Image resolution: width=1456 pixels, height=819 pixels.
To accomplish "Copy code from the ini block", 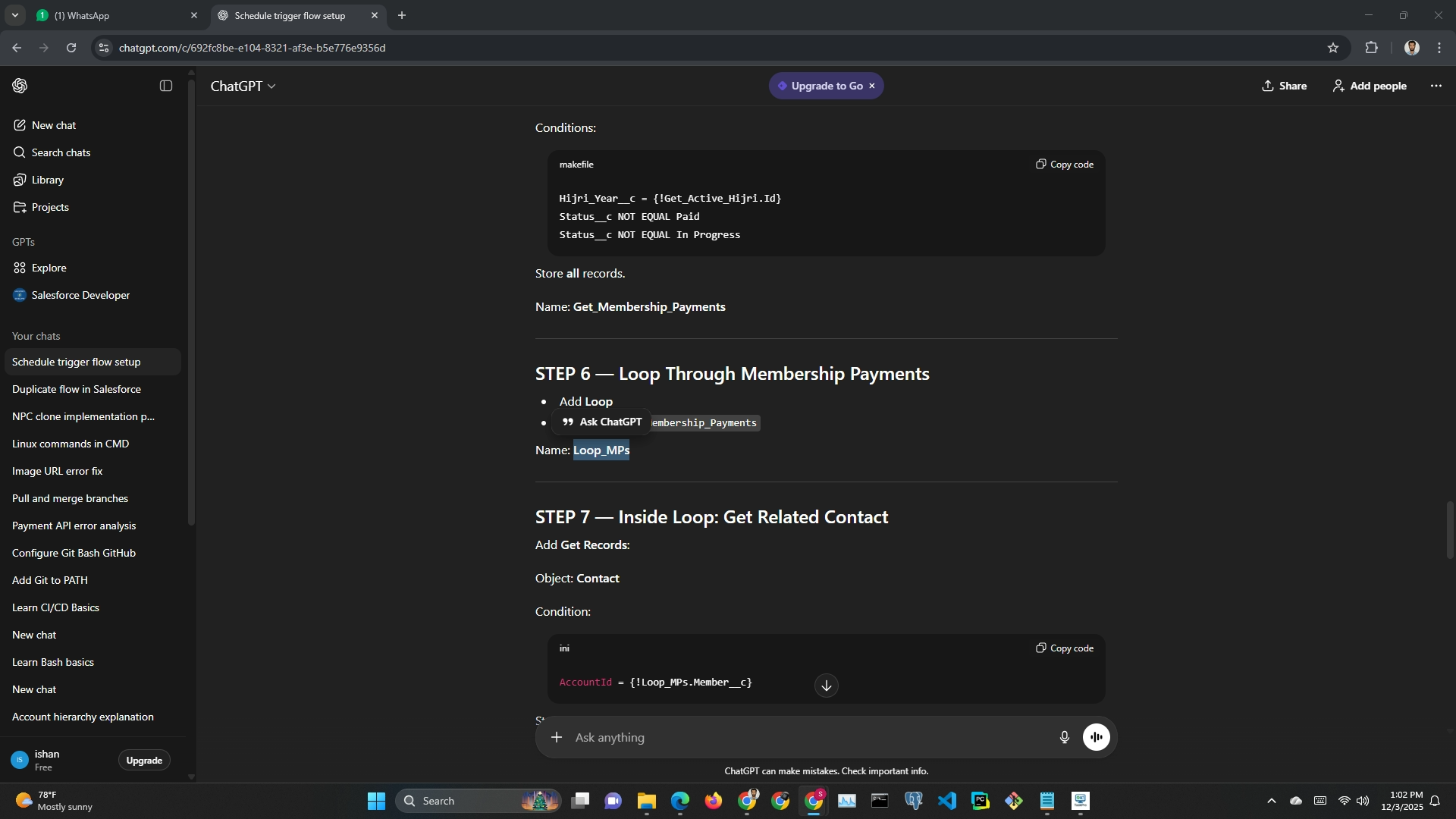I will 1065,648.
